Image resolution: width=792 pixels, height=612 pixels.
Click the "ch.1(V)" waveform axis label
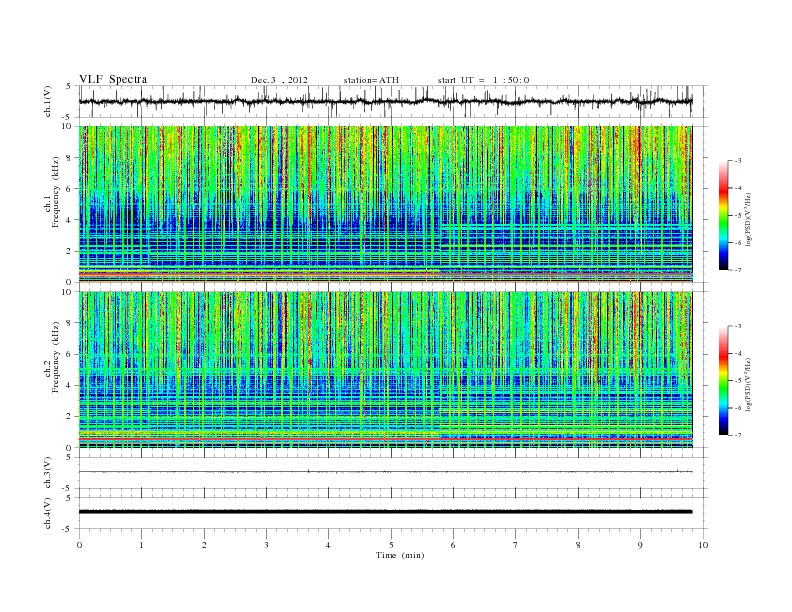point(48,101)
